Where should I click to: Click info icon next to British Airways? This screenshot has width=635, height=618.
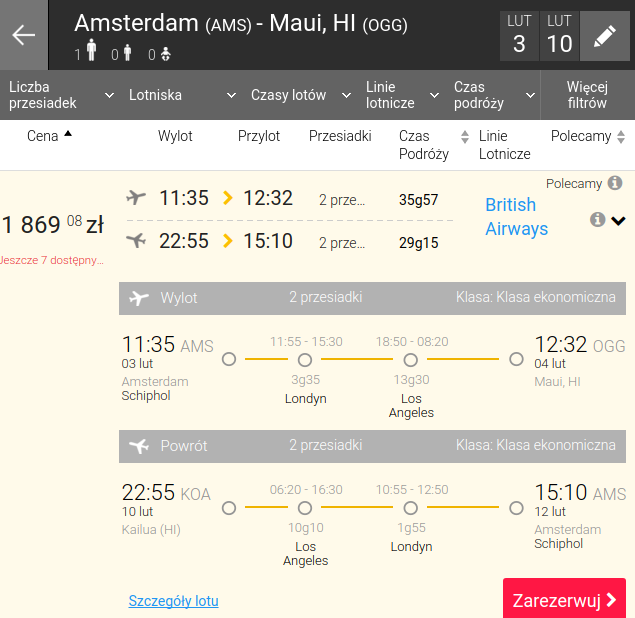point(597,220)
